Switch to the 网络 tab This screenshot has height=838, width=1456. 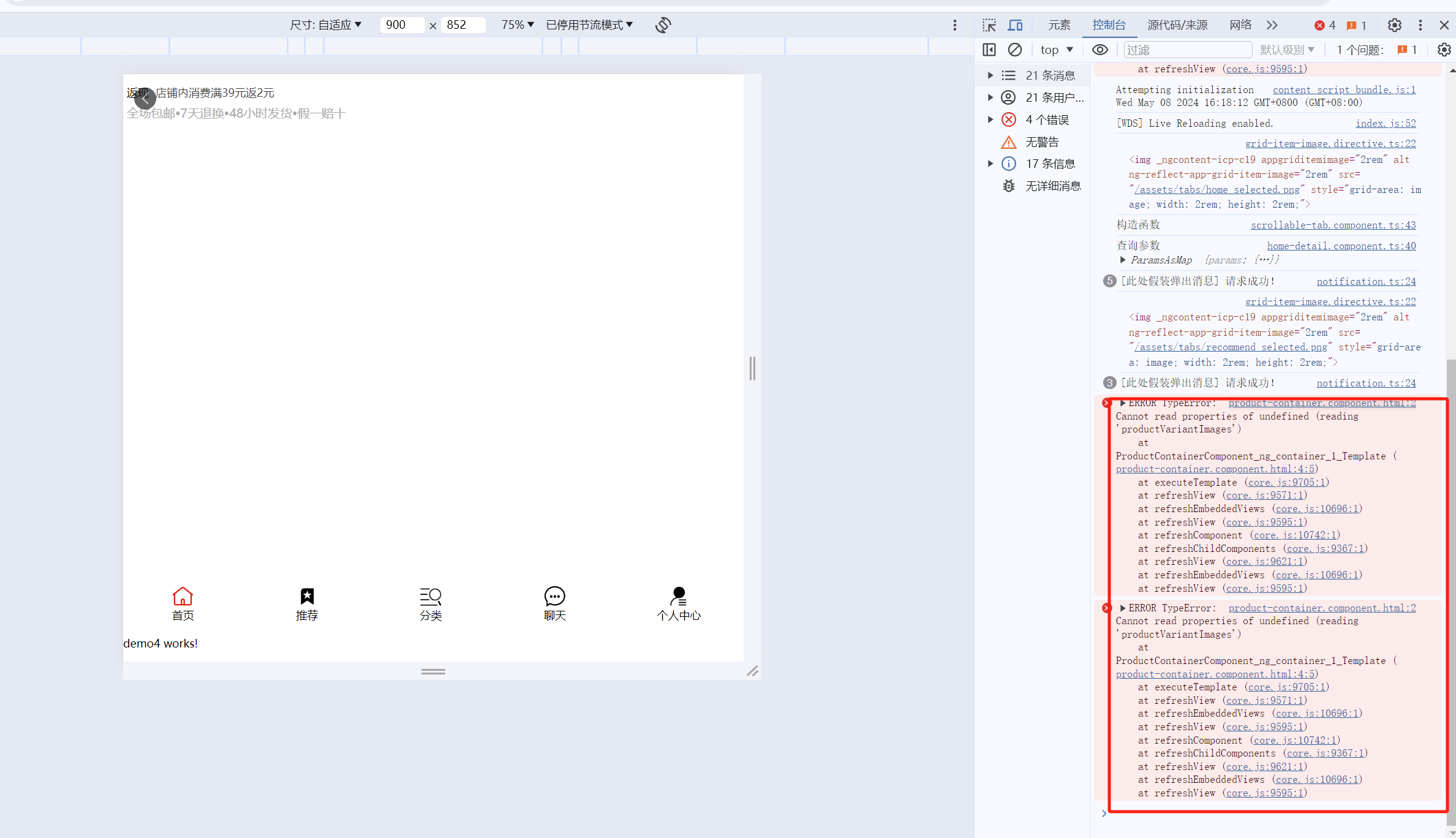pos(1240,25)
